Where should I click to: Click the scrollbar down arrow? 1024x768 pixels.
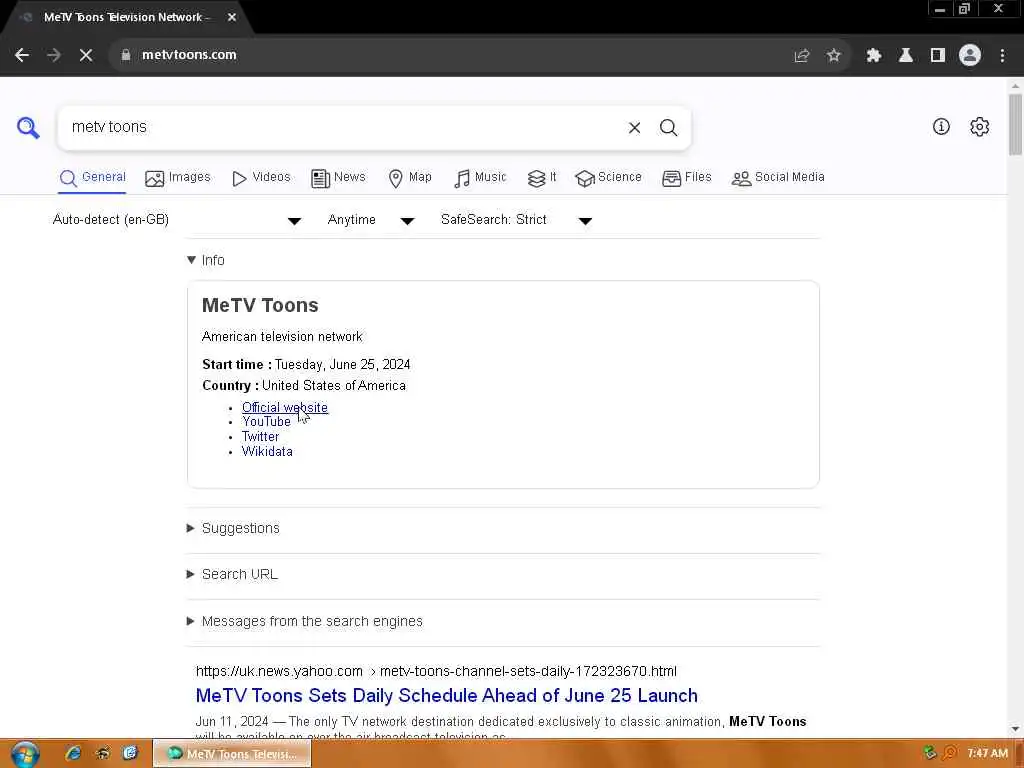tap(1015, 729)
